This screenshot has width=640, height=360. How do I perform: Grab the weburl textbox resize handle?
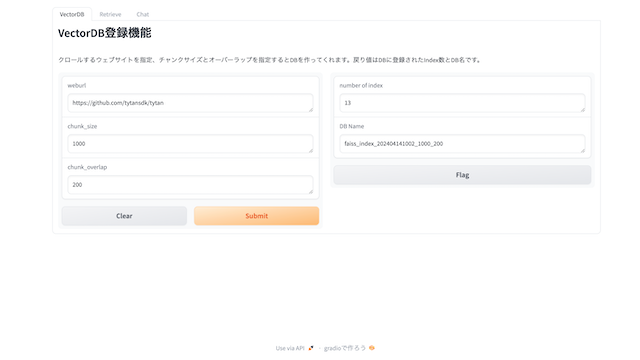[x=311, y=110]
